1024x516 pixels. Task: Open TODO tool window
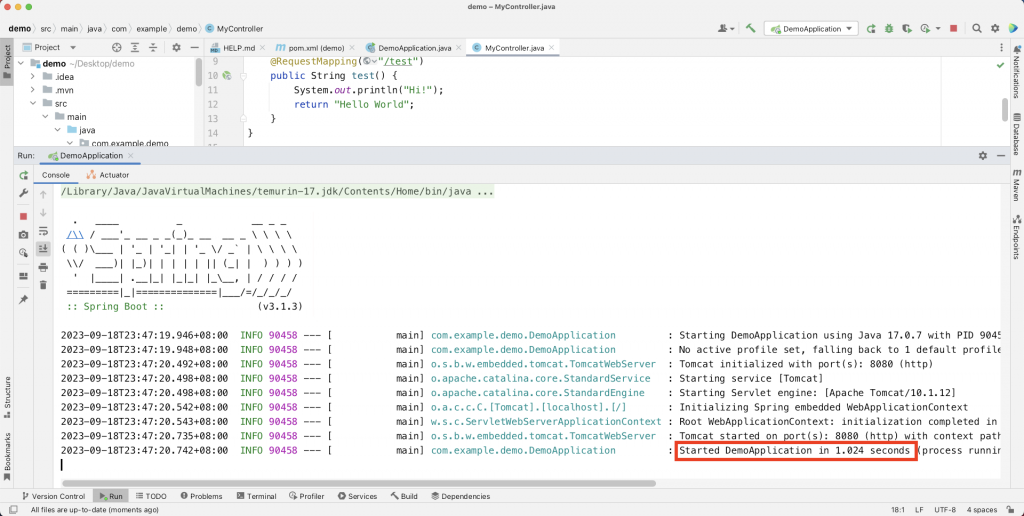151,496
